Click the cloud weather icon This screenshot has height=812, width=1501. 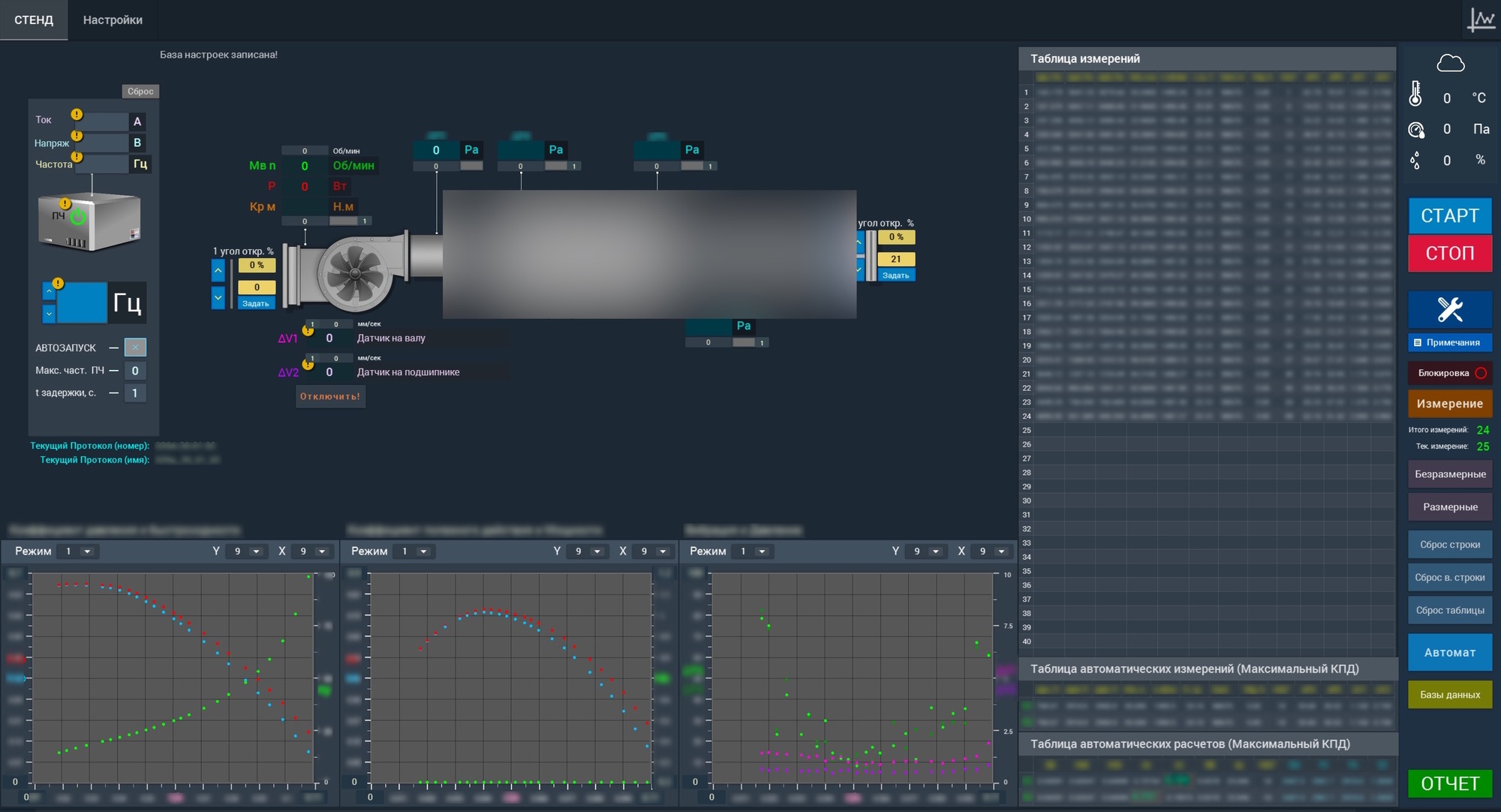pyautogui.click(x=1450, y=64)
